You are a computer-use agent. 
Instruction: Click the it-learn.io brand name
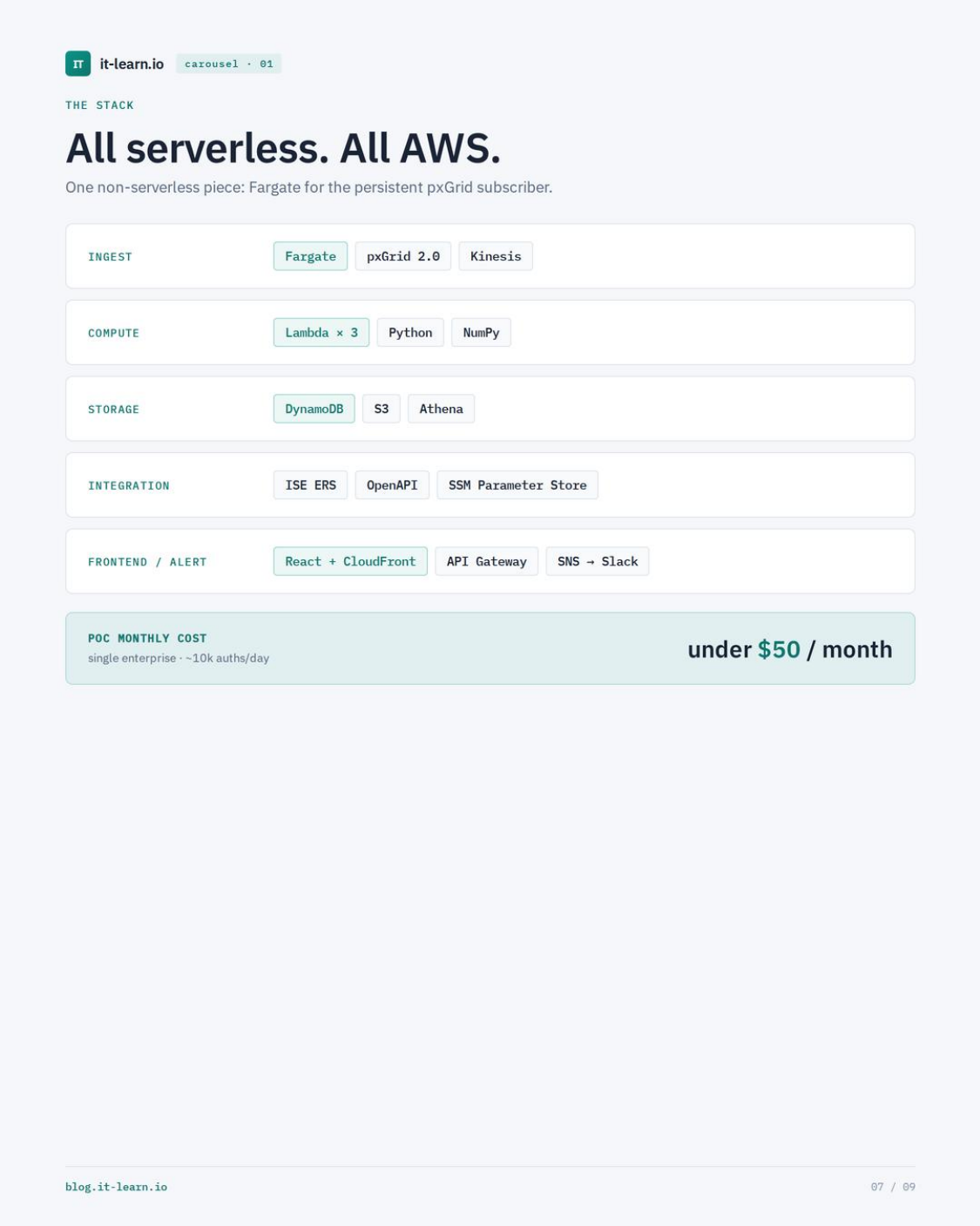132,64
